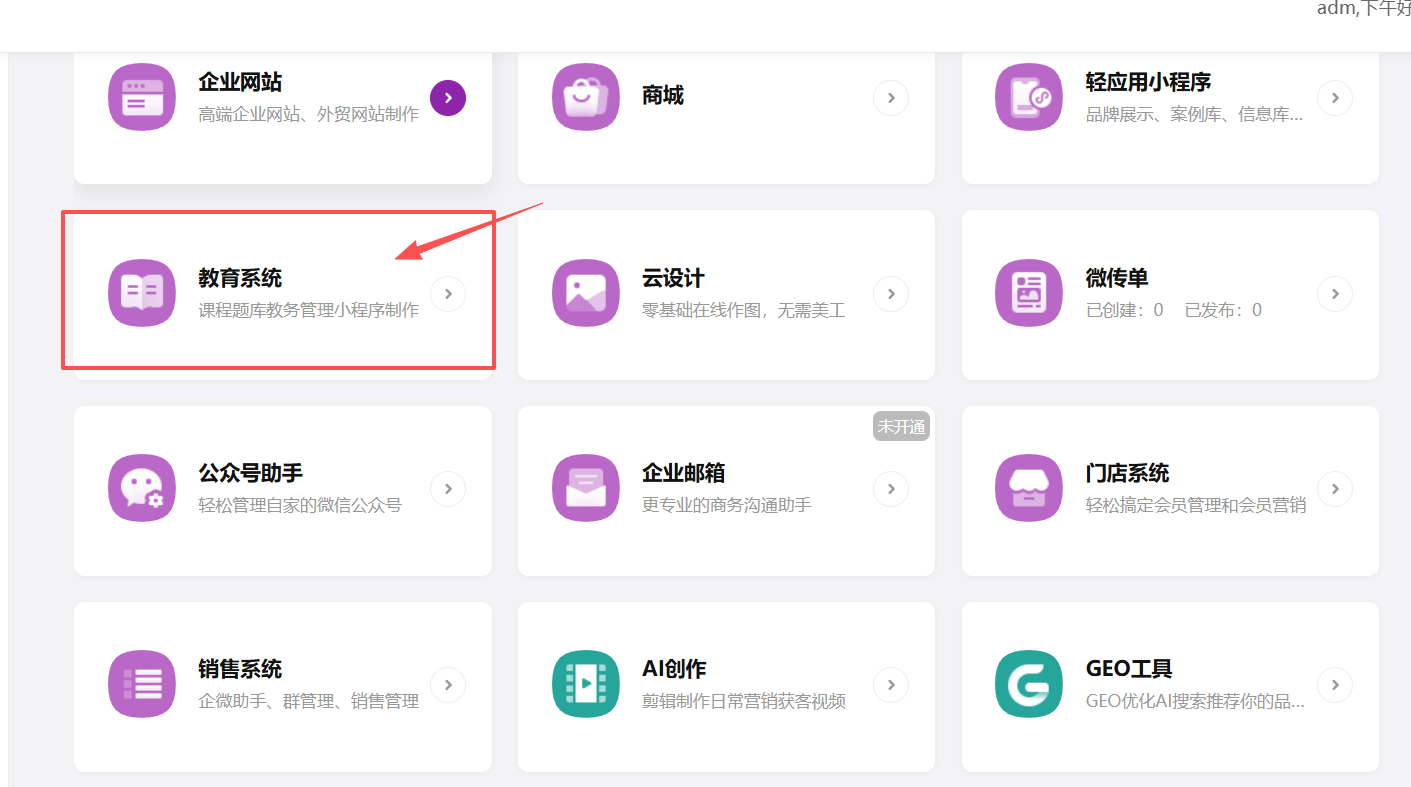This screenshot has height=787, width=1411.
Task: Click the 商城 title text
Action: (663, 96)
